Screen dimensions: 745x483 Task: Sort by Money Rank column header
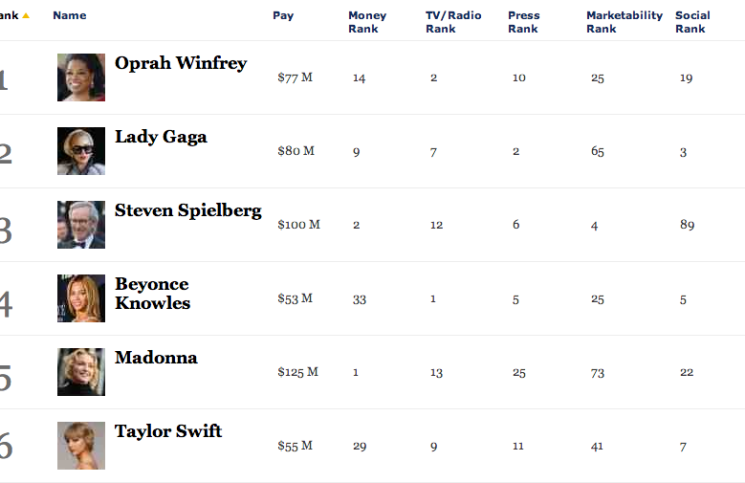tap(367, 22)
